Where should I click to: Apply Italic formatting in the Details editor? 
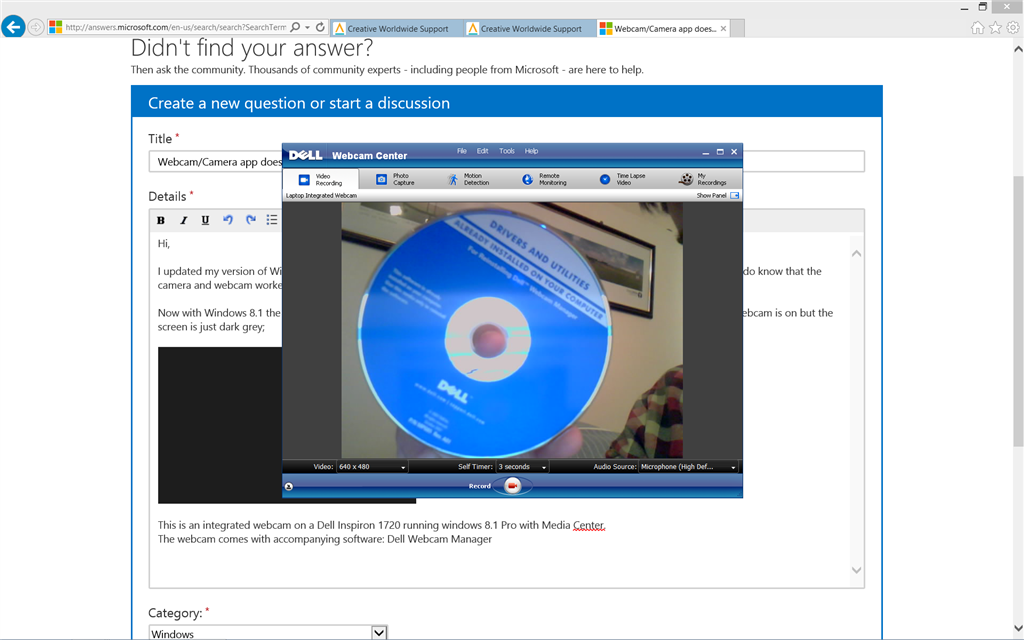(184, 220)
